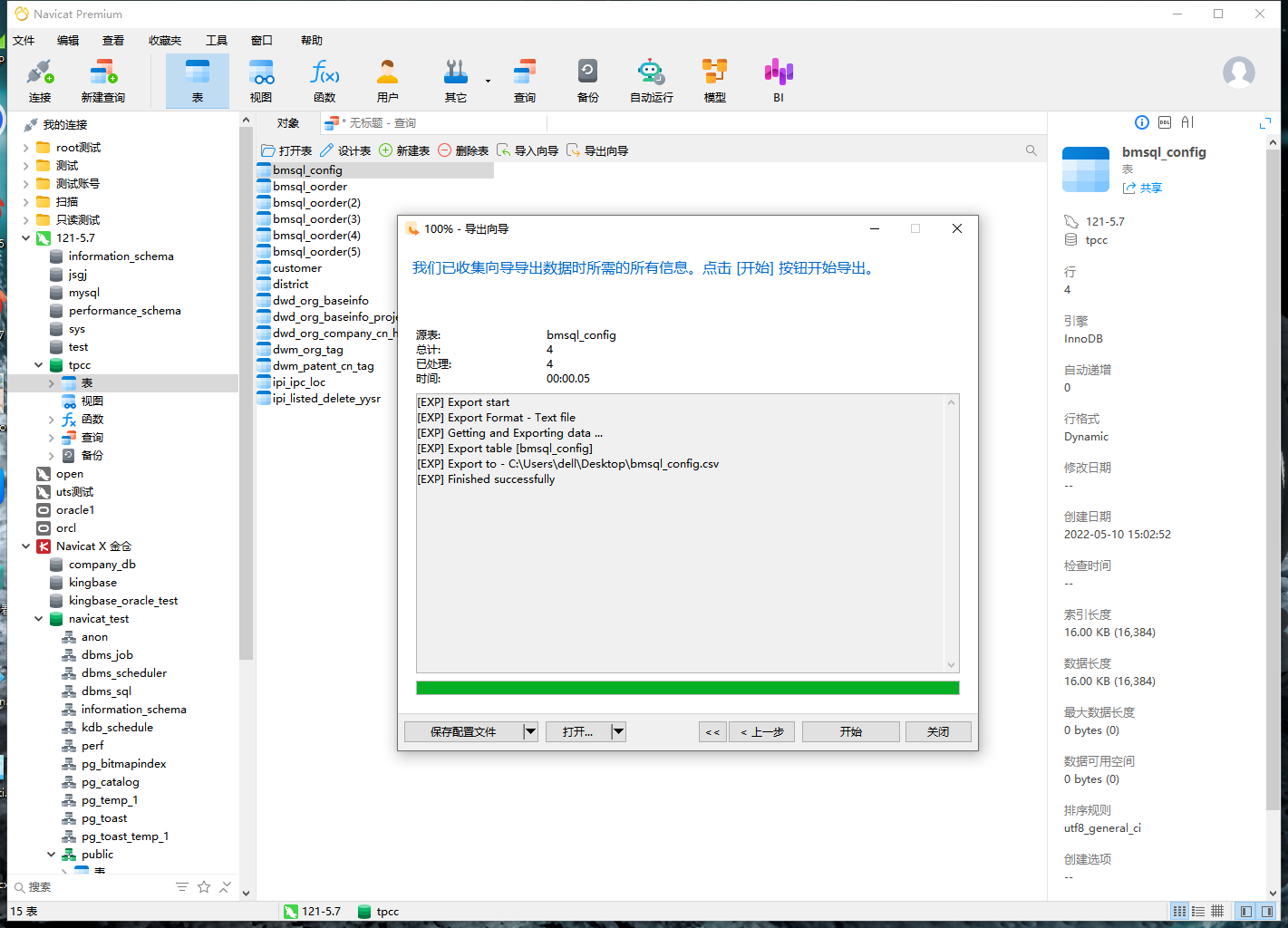Select information_schema under 121-5.7

121,256
